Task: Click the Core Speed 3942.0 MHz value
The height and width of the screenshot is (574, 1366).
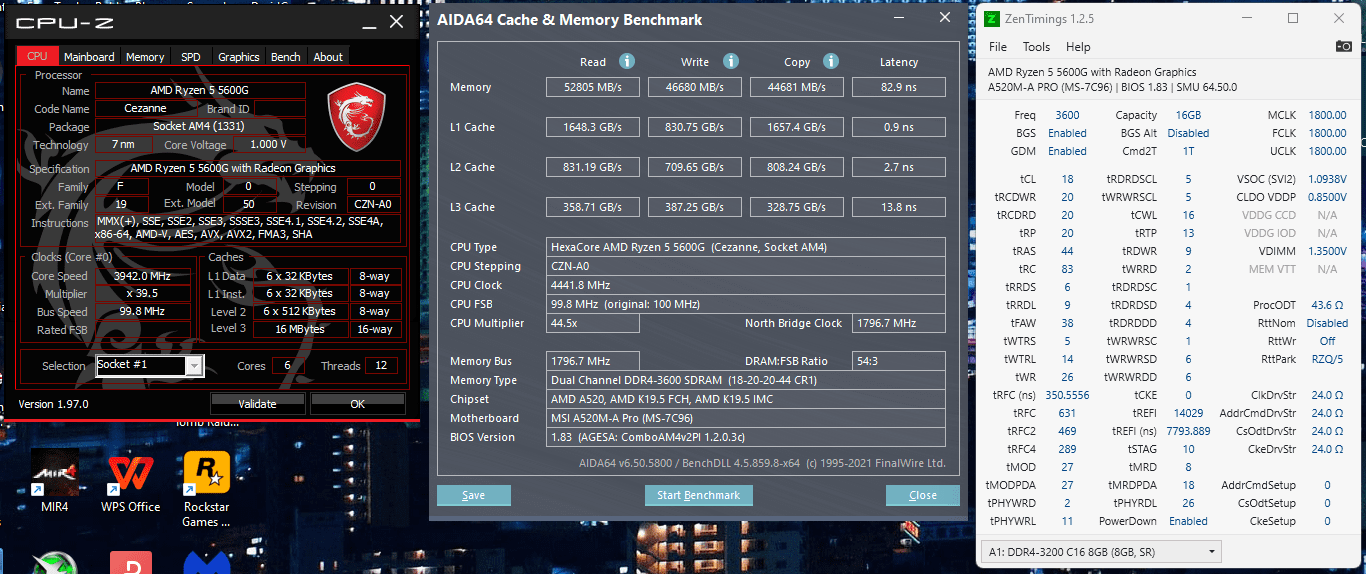Action: tap(142, 276)
